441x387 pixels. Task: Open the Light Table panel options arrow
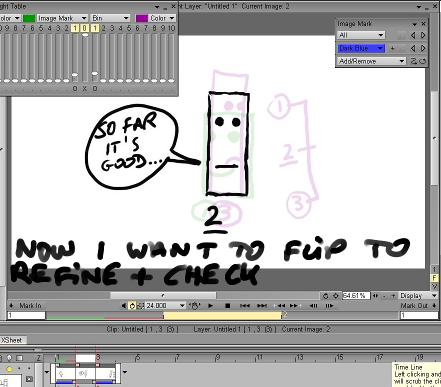[157, 7]
